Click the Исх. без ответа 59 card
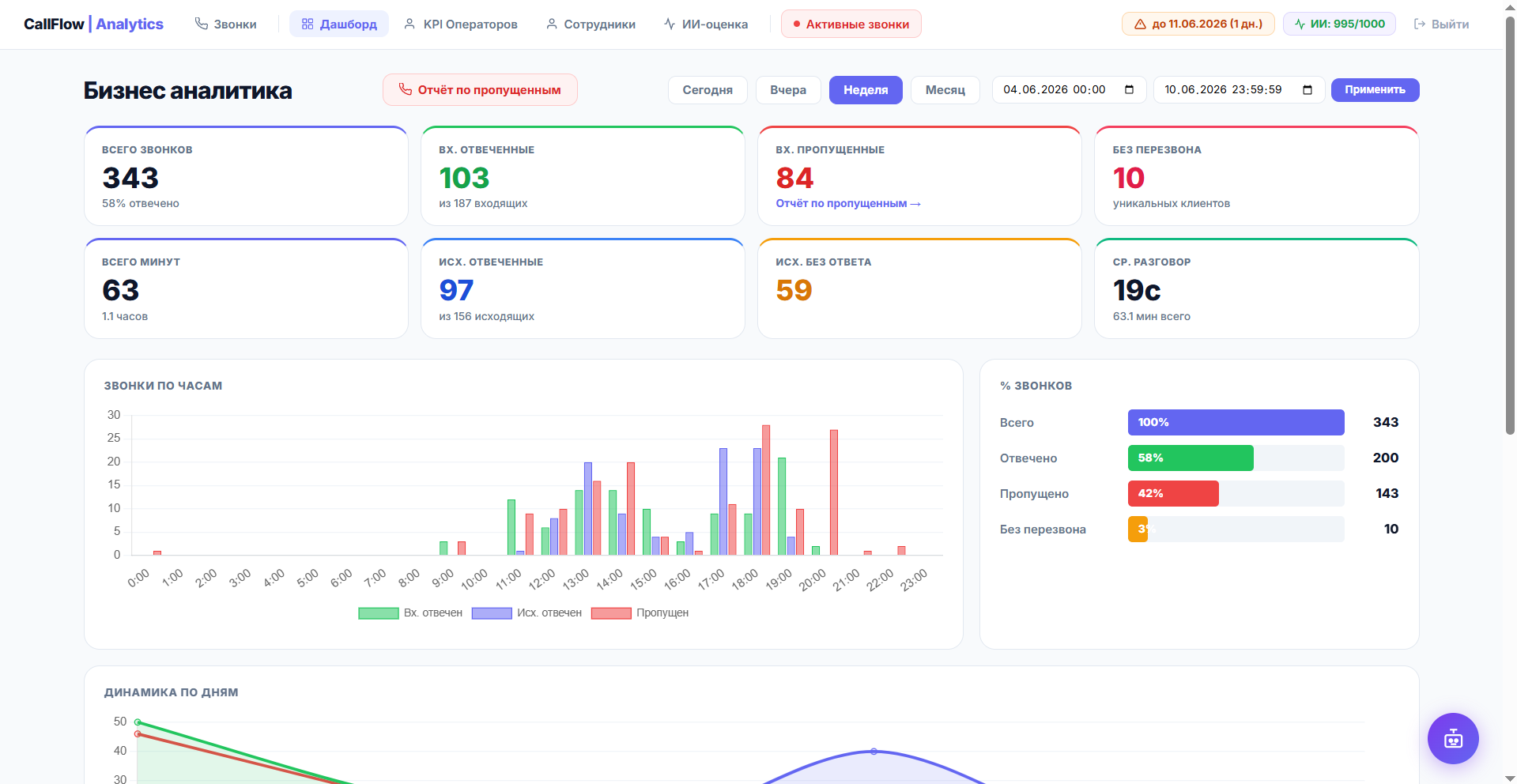The image size is (1517, 784). tap(919, 288)
